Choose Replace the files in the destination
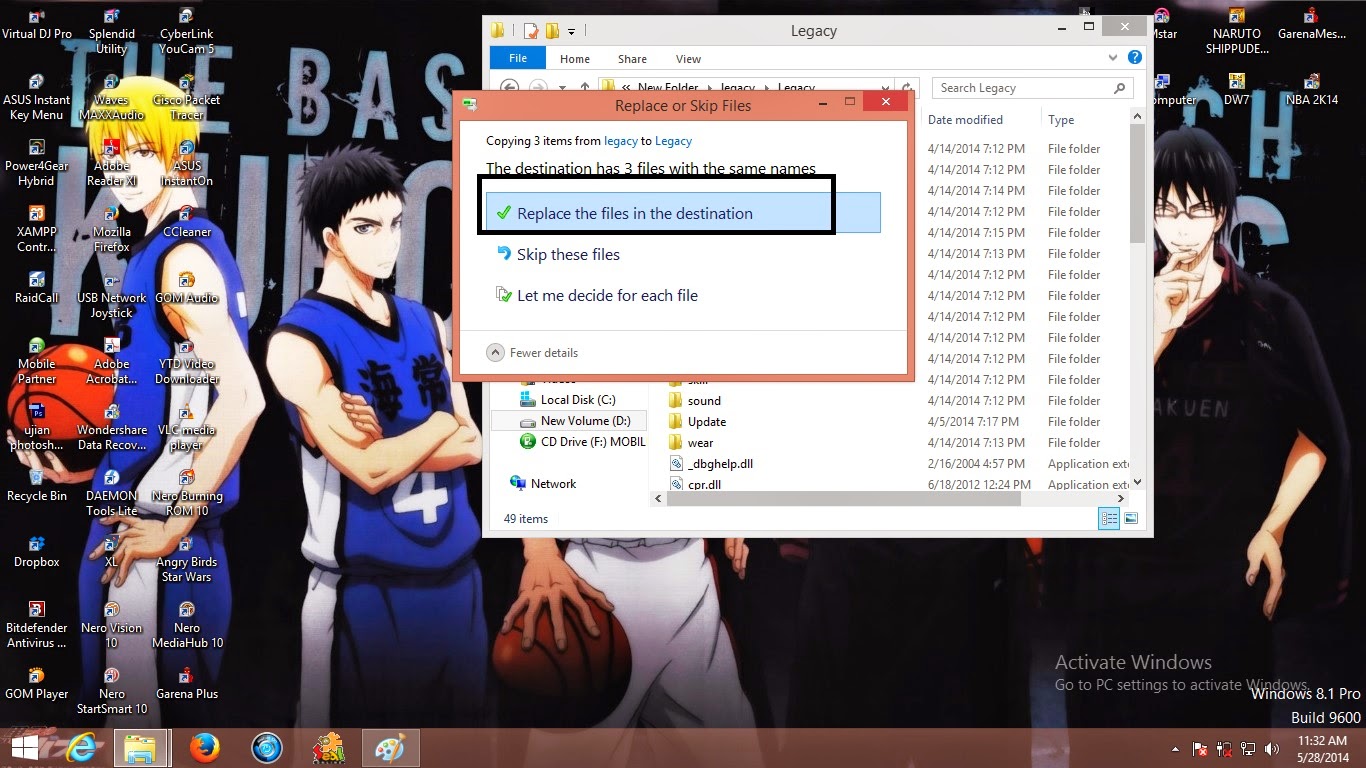This screenshot has height=768, width=1366. pyautogui.click(x=683, y=213)
